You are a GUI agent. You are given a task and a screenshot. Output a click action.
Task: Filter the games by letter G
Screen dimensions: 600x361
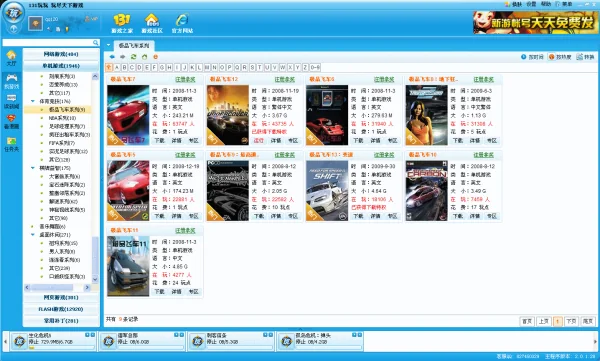(x=162, y=67)
